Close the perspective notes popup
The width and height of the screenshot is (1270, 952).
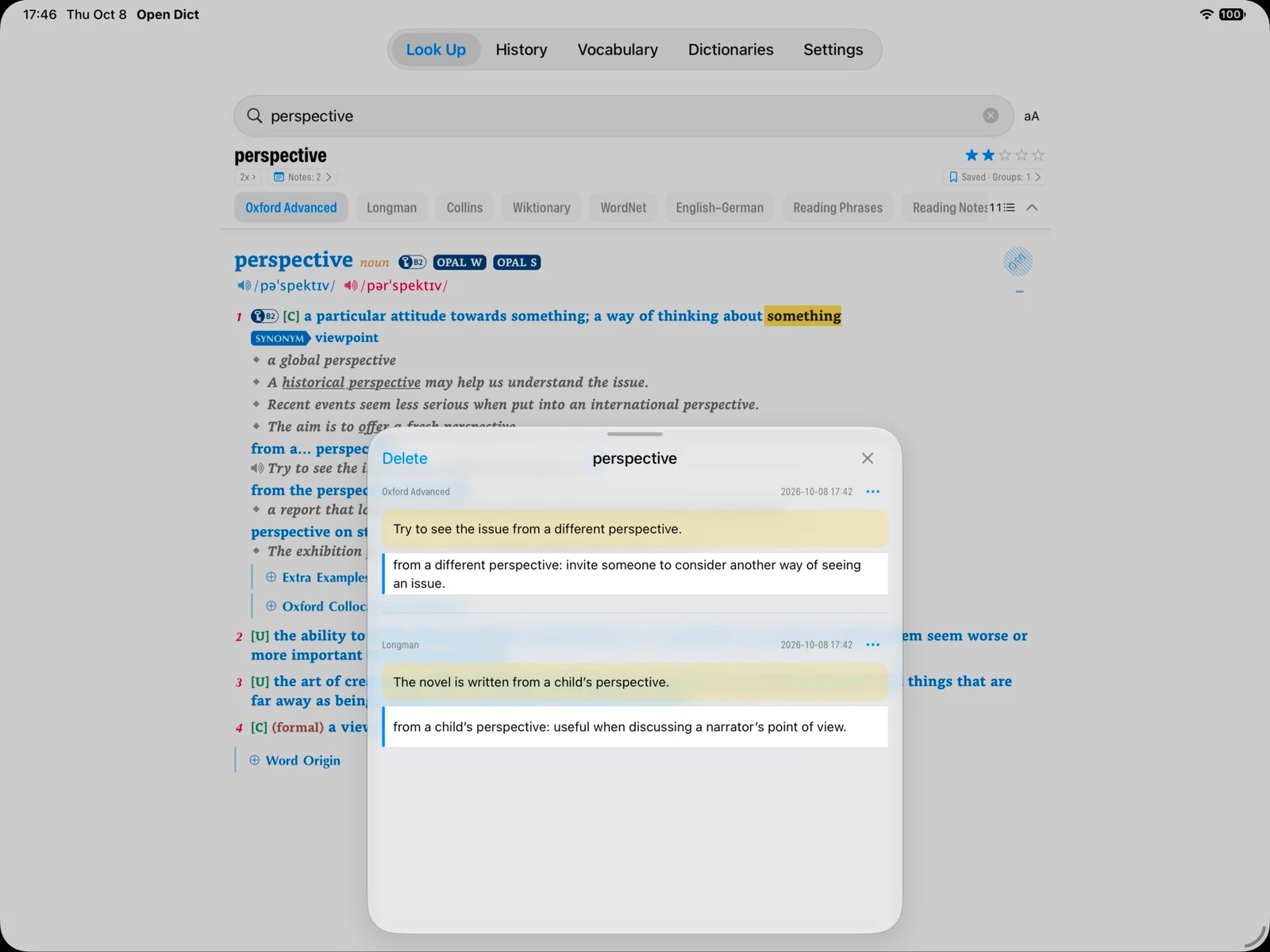pyautogui.click(x=868, y=459)
